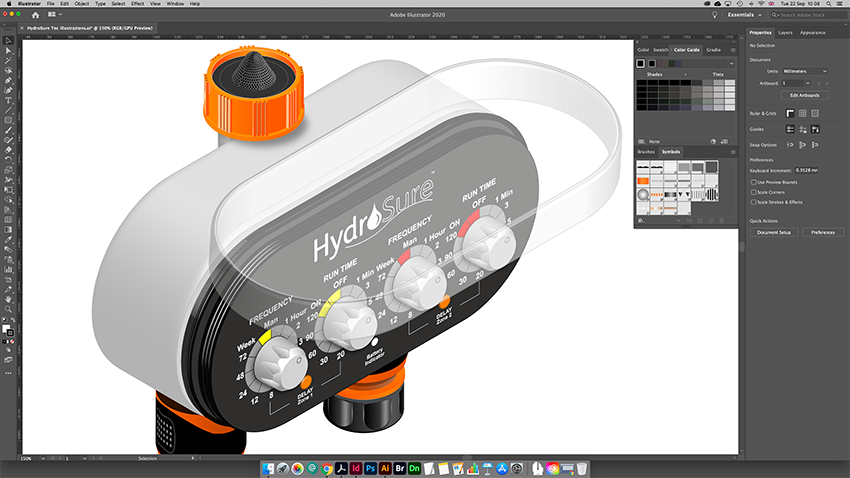Select the Selection tool arrow
The height and width of the screenshot is (478, 850).
click(8, 41)
